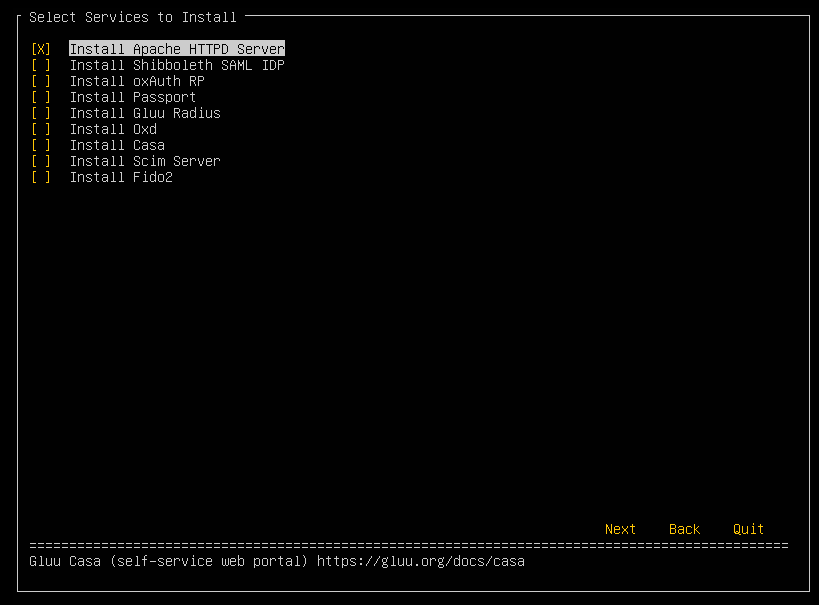Tick the checkbox for Shibboleth SAML IDP
This screenshot has width=819, height=605.
pos(41,65)
